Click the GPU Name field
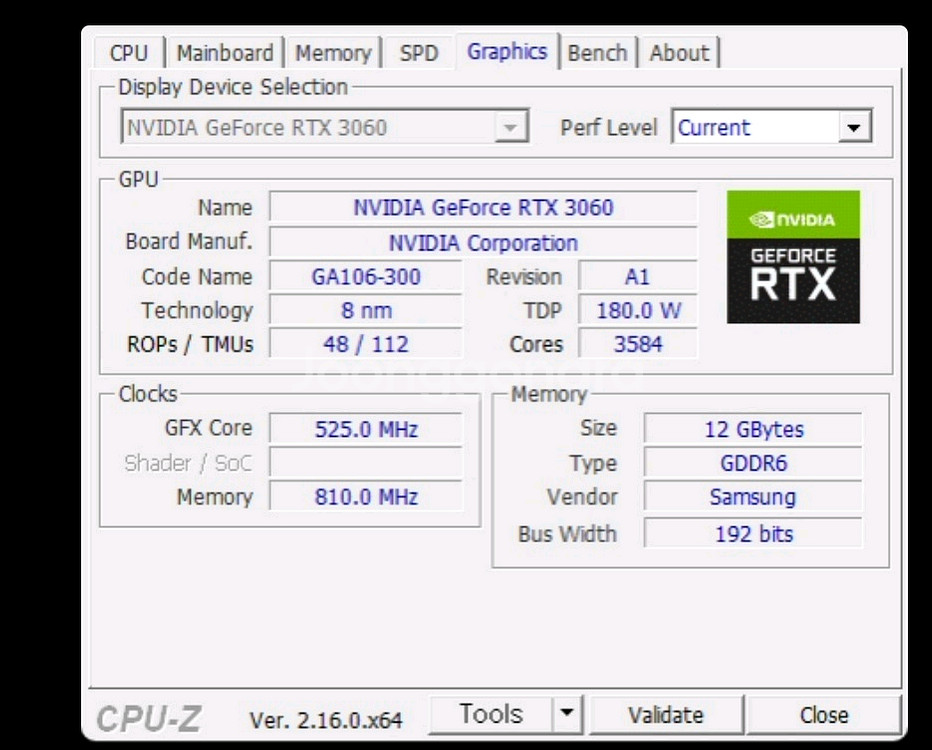Image resolution: width=932 pixels, height=750 pixels. click(483, 208)
